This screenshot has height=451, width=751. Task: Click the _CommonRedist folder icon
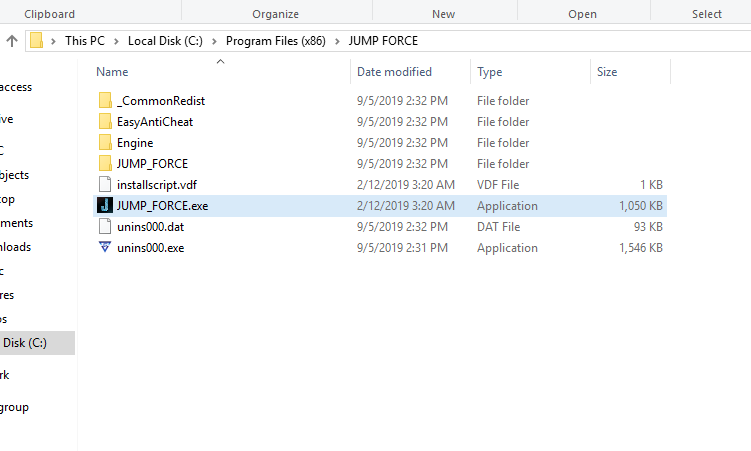tap(105, 101)
